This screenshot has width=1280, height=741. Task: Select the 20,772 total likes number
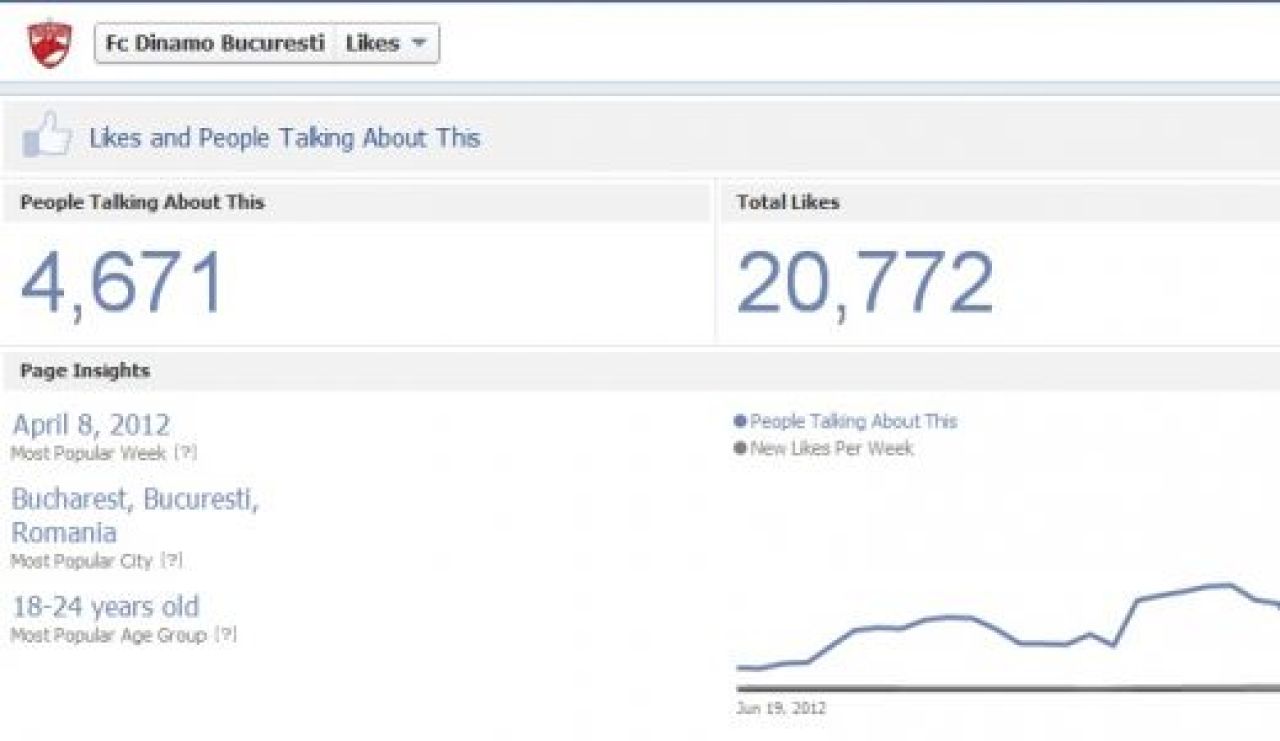tap(866, 283)
